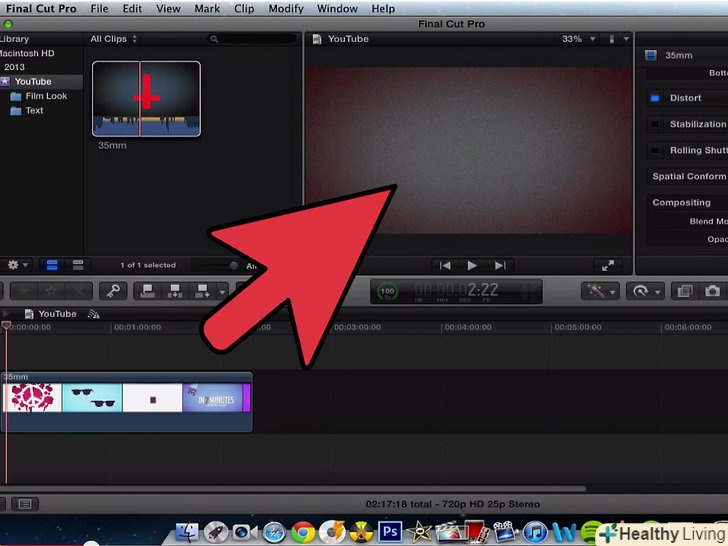Image resolution: width=728 pixels, height=546 pixels.
Task: Expand the Compositing section
Action: click(681, 202)
